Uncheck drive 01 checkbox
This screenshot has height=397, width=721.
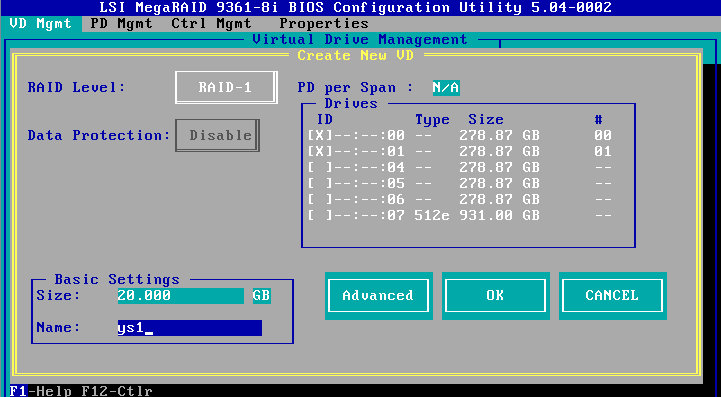tap(320, 151)
